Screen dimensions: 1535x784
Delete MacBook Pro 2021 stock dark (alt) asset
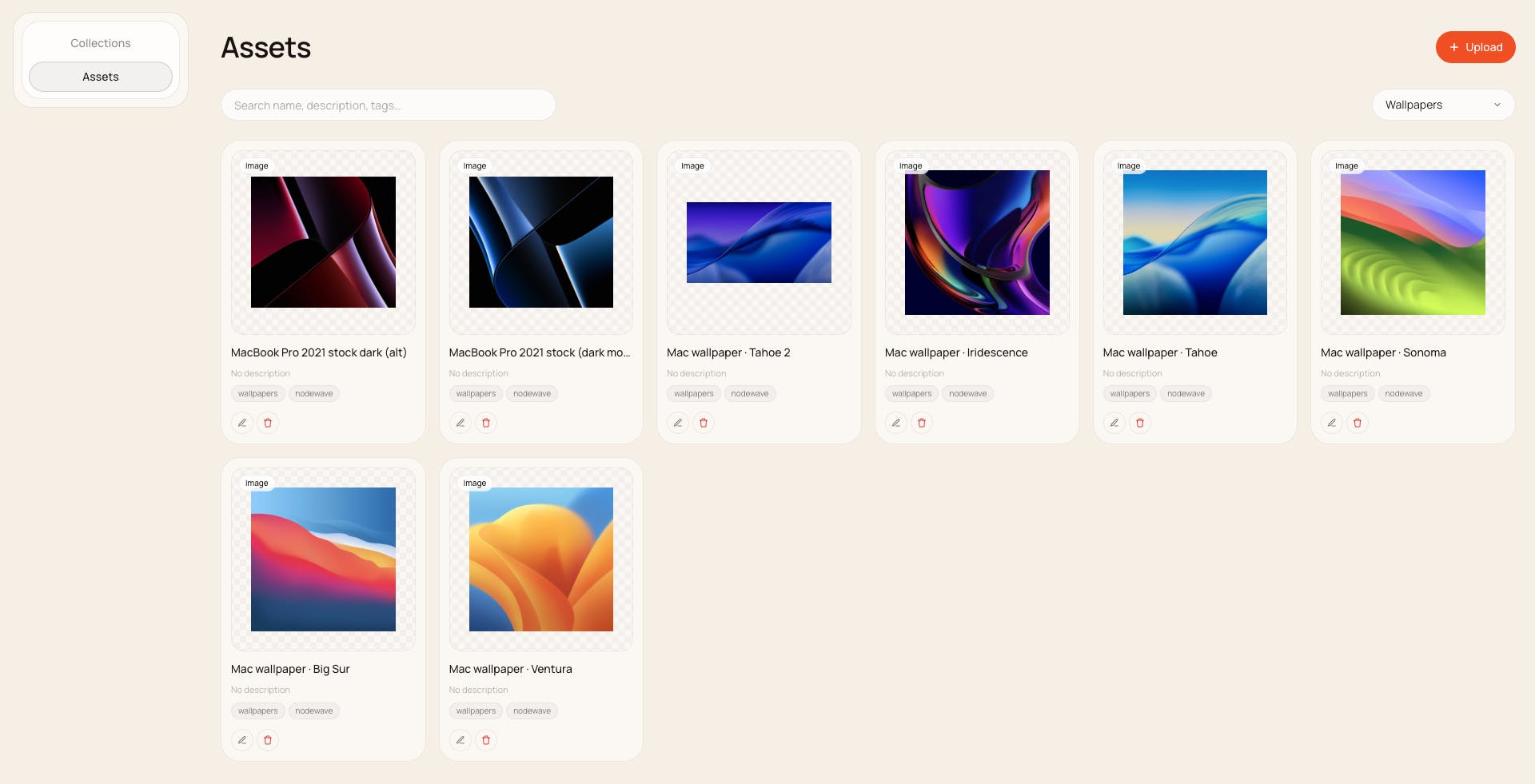[x=268, y=423]
